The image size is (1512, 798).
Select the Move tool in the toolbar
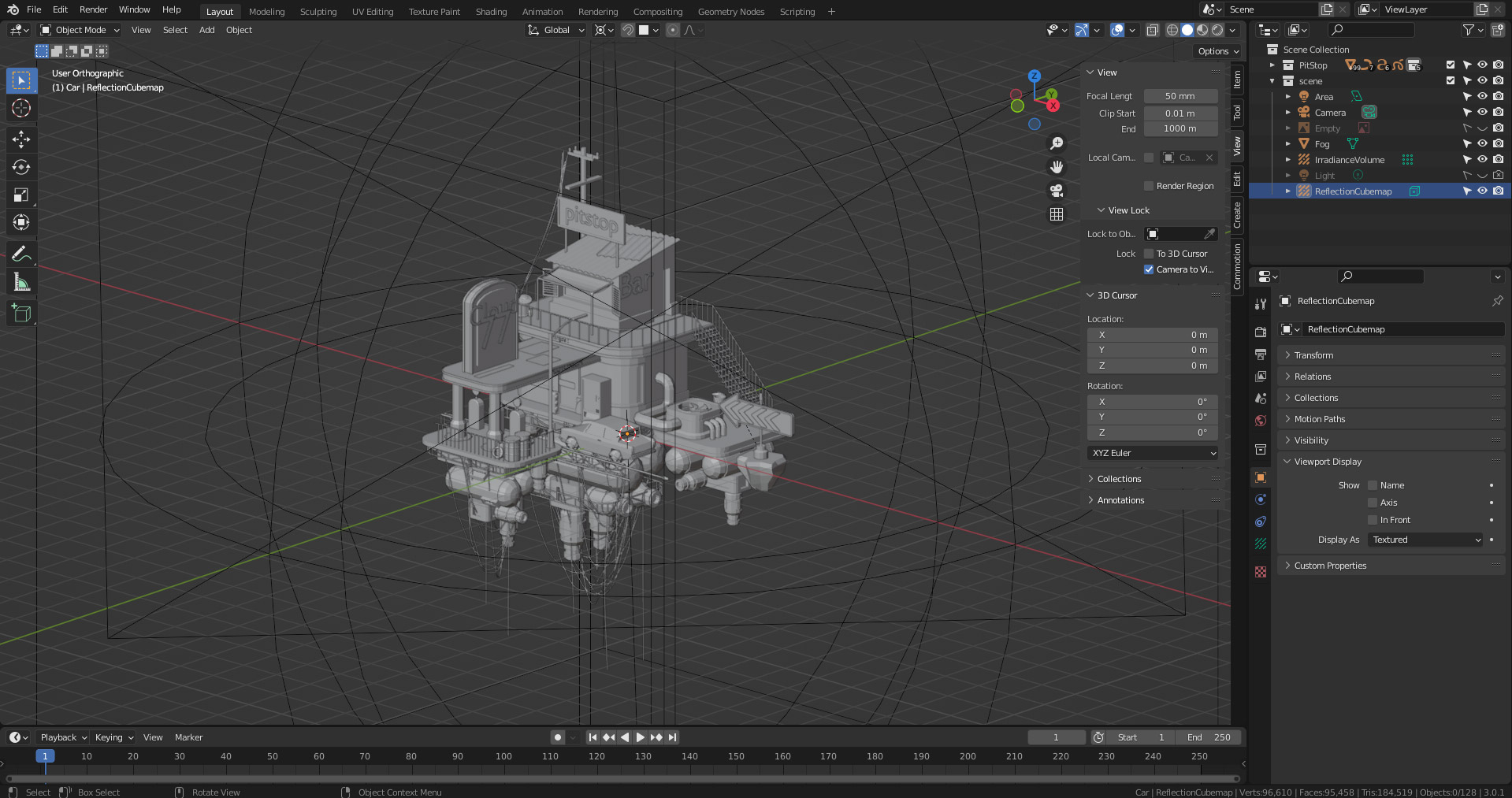coord(21,139)
